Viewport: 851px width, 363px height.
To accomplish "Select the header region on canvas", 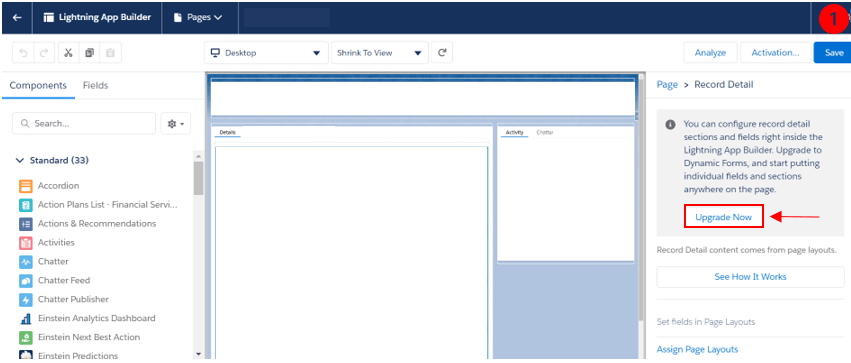I will [x=423, y=98].
